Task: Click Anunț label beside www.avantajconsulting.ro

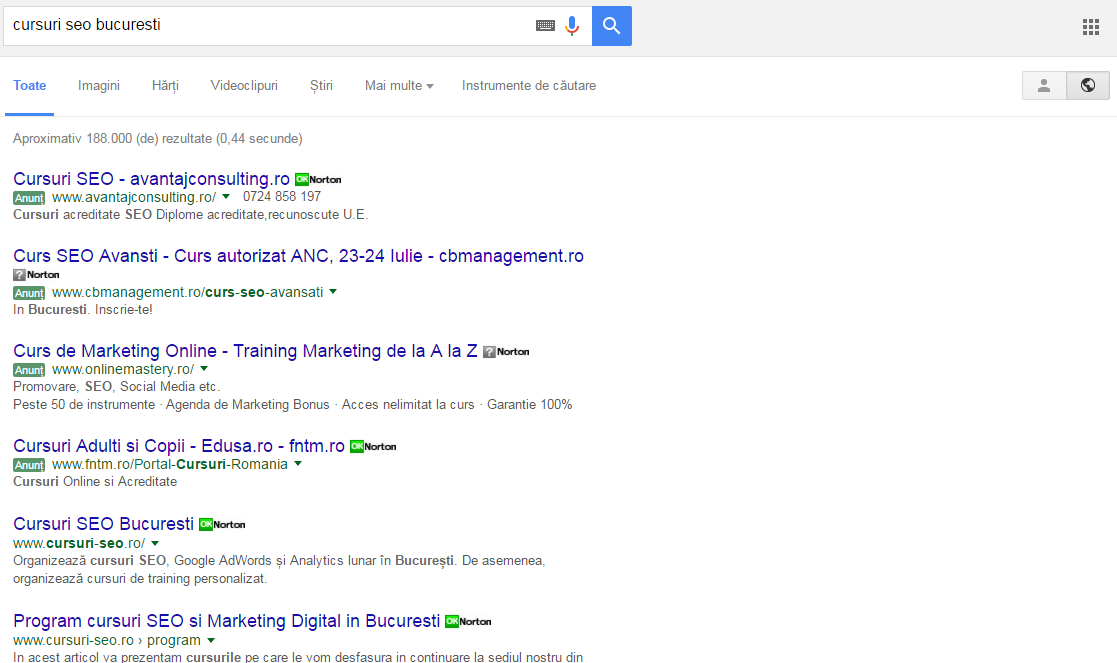Action: pyautogui.click(x=28, y=198)
